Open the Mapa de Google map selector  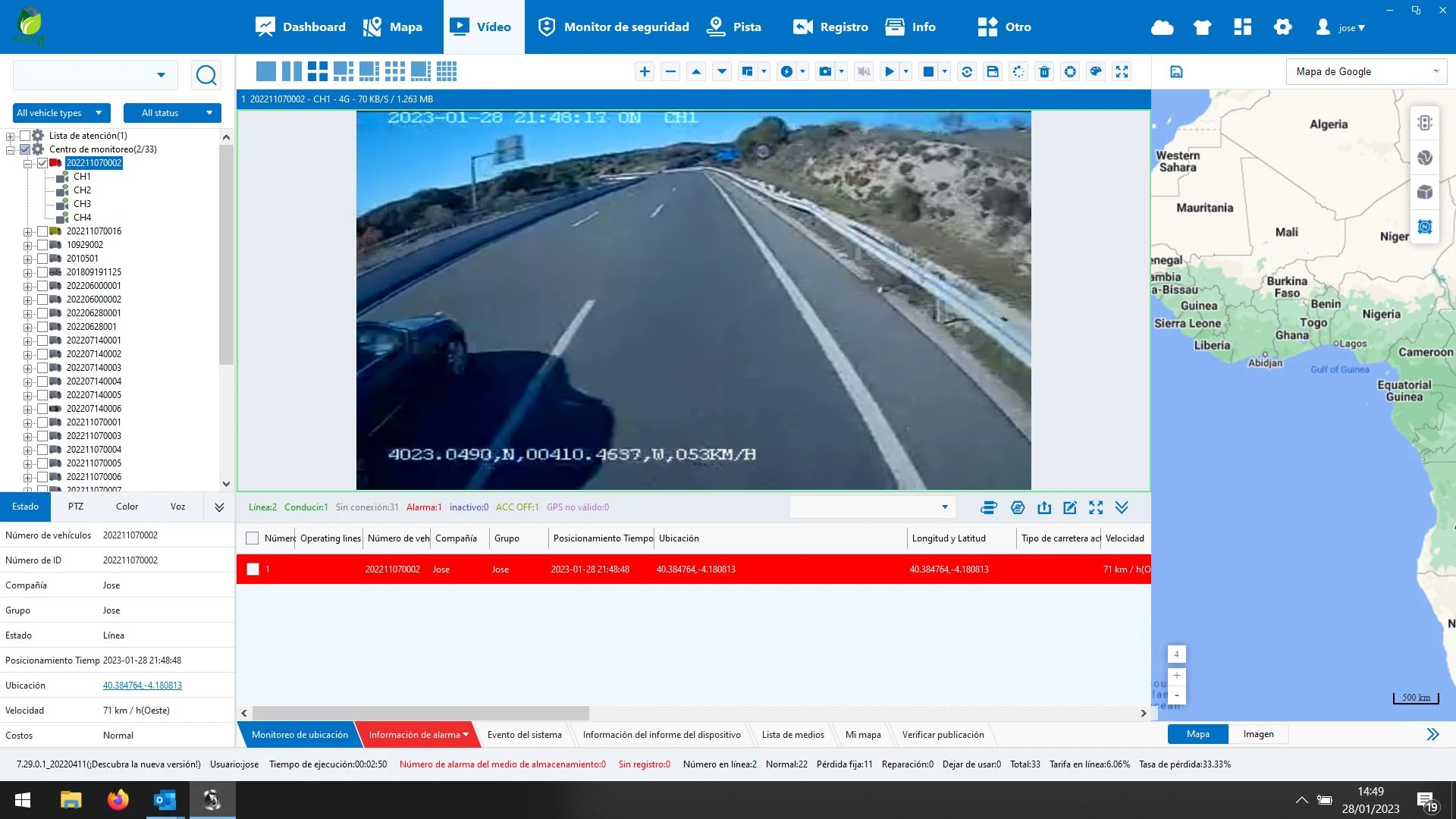[x=1366, y=71]
